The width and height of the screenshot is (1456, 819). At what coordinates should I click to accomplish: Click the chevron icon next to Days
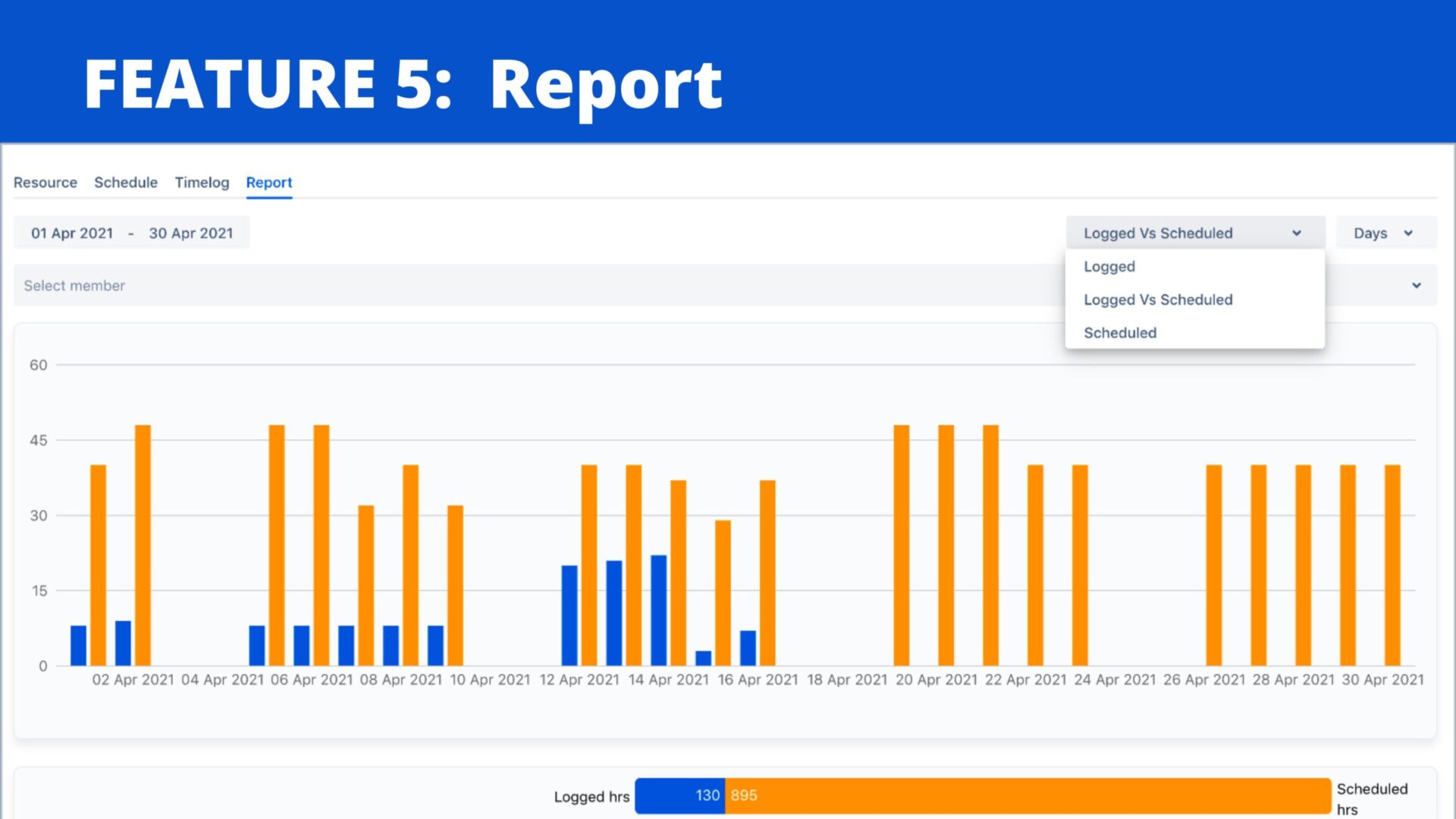1409,233
